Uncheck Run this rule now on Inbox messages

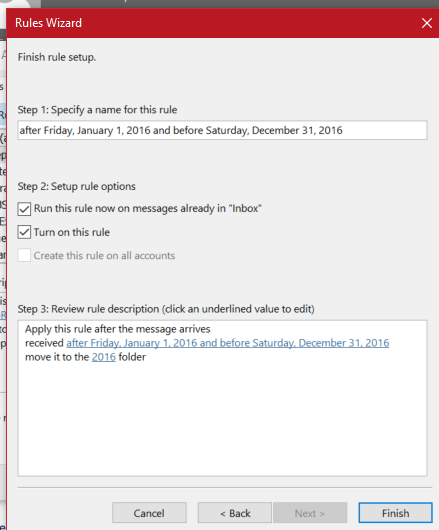pos(24,209)
